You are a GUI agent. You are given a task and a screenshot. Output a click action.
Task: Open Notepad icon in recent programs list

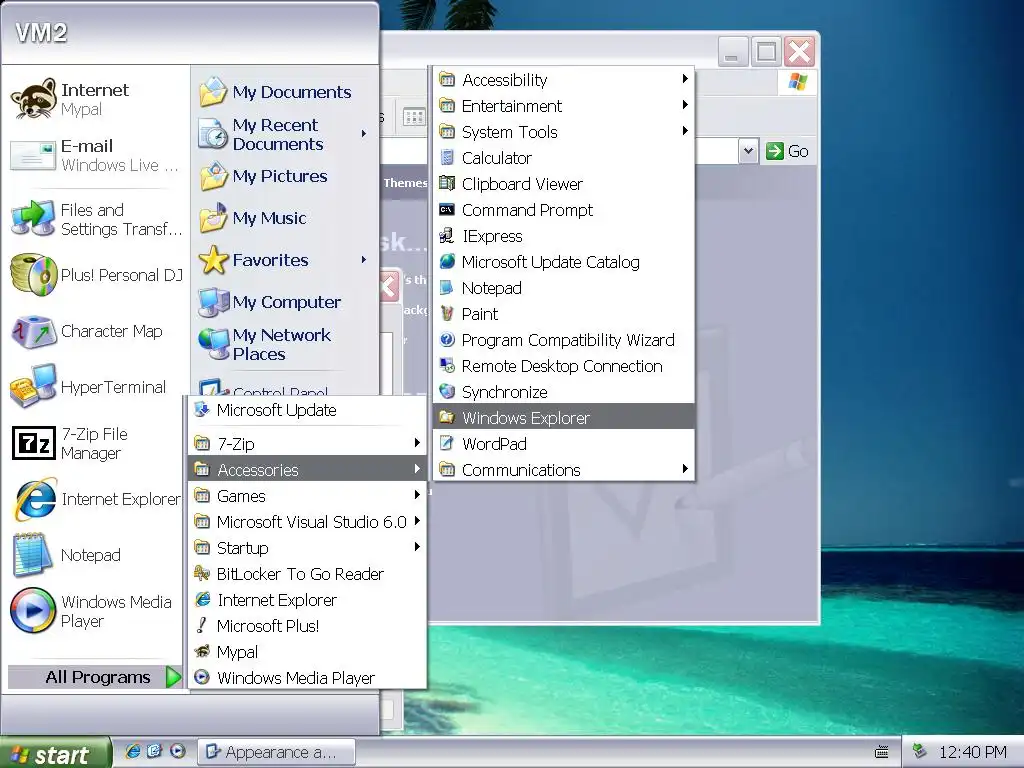pyautogui.click(x=33, y=555)
